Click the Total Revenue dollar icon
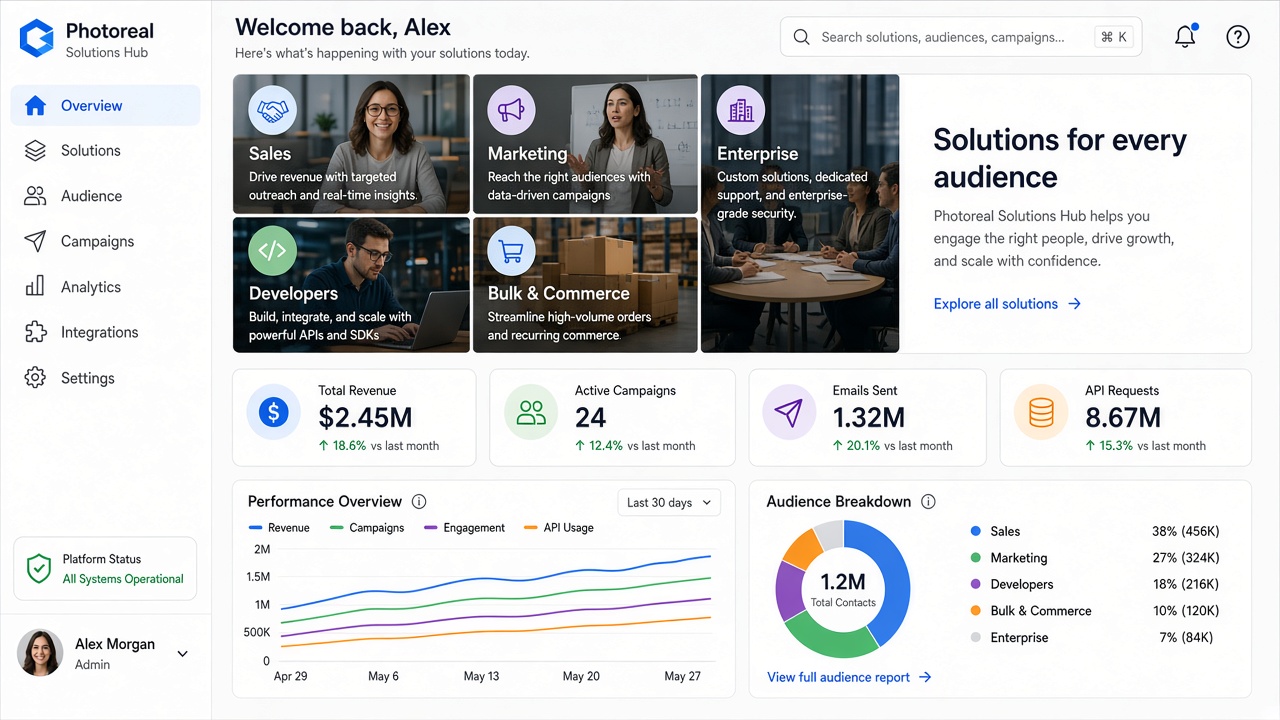 273,411
